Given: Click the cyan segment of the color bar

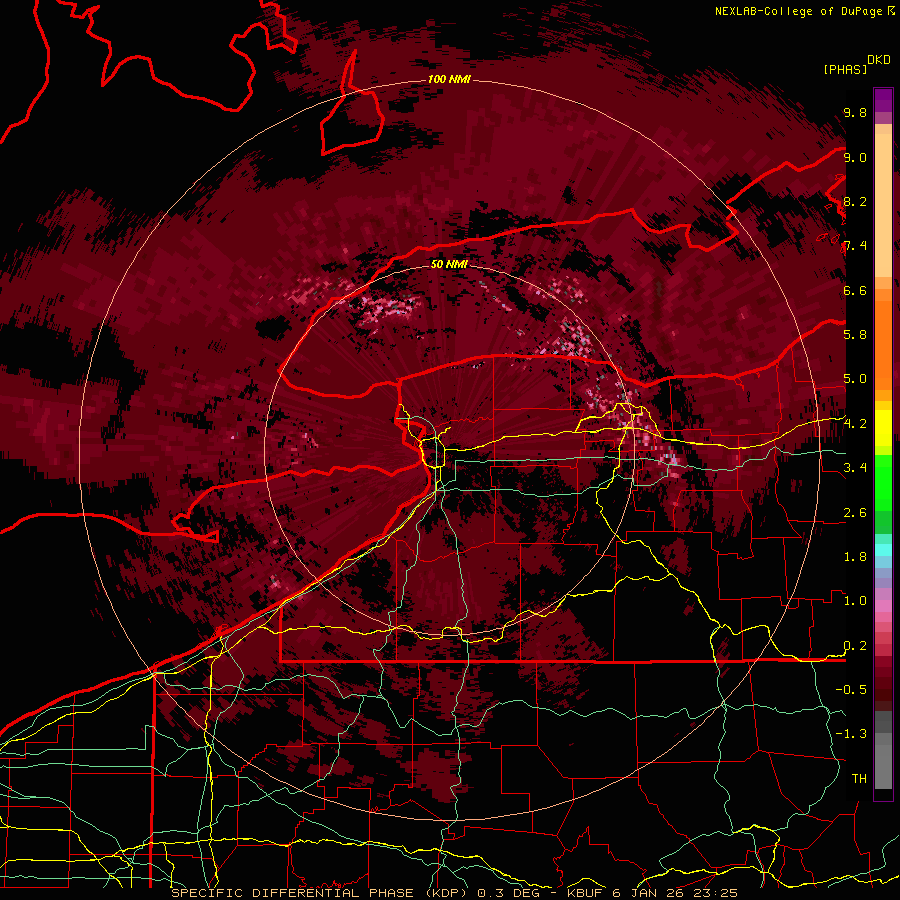Looking at the screenshot, I should coord(883,550).
